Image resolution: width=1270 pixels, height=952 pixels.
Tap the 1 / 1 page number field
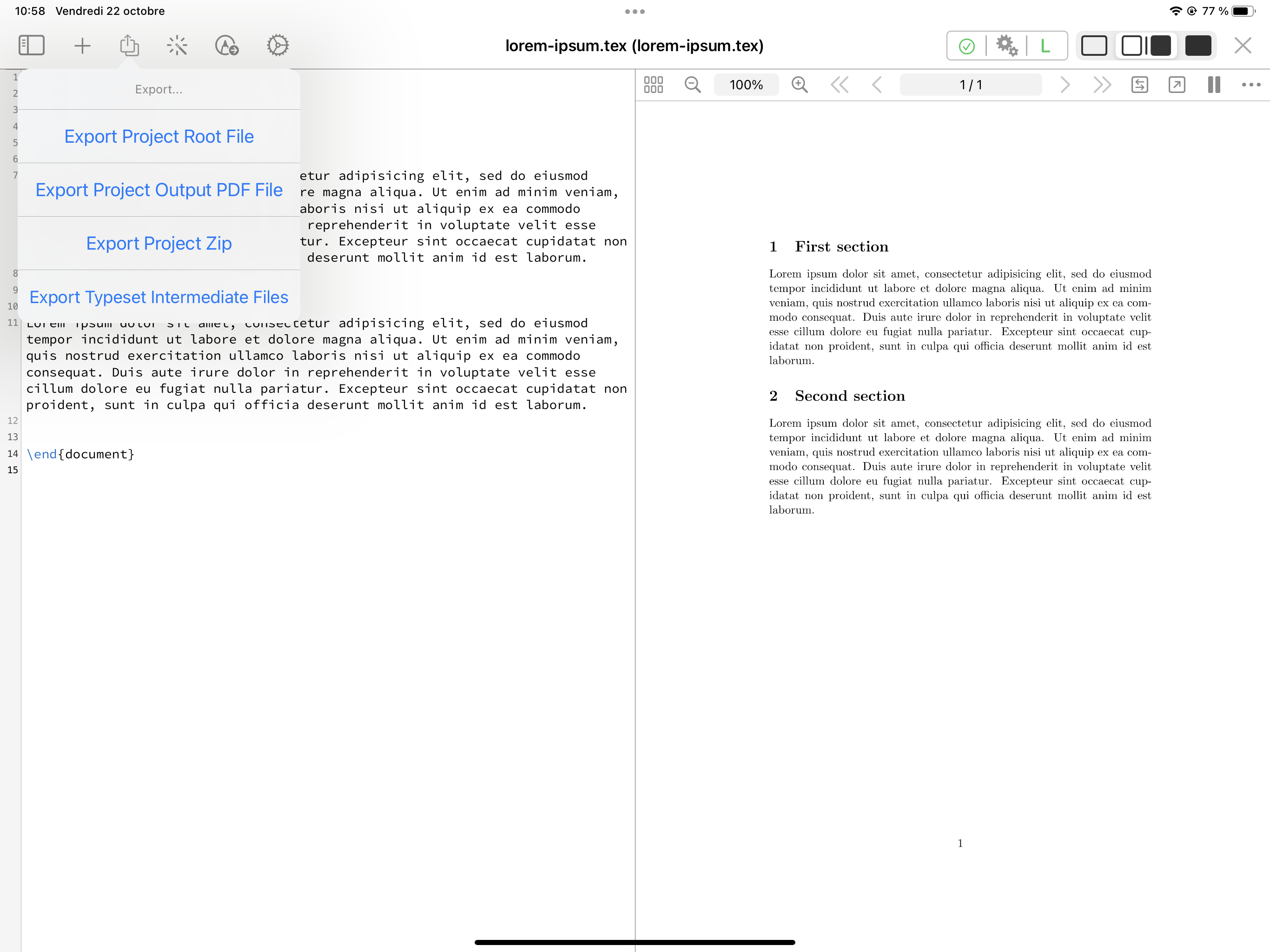[x=970, y=85]
